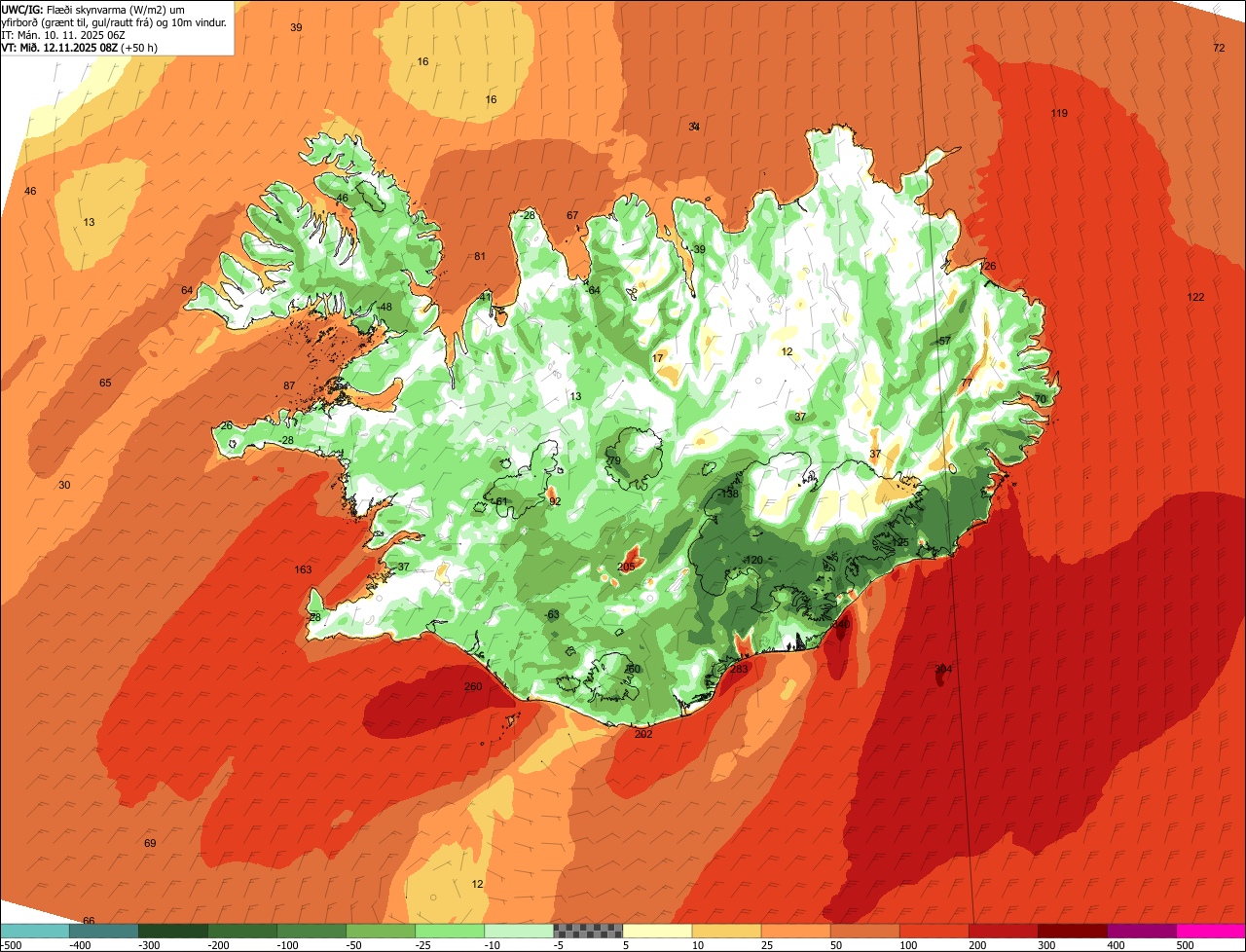The width and height of the screenshot is (1246, 952).
Task: Click the '63' value in south Iceland
Action: 553,614
